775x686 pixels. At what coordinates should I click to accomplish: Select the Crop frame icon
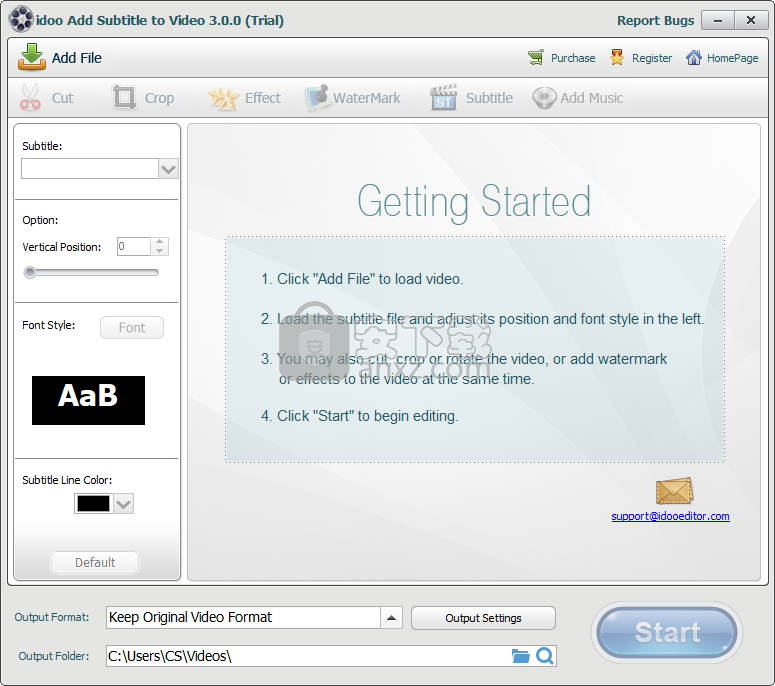[x=124, y=97]
